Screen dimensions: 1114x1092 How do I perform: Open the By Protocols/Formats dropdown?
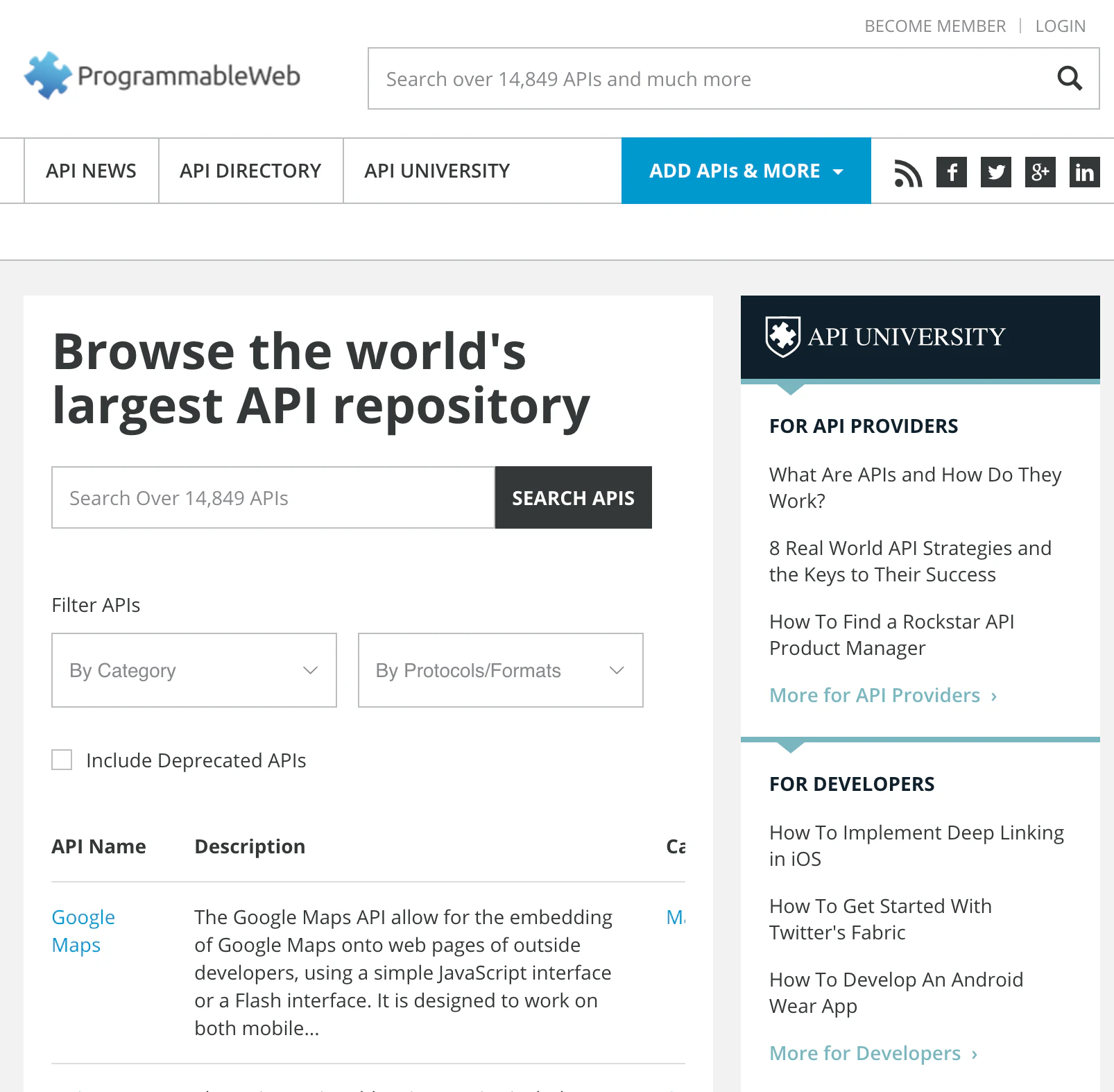(x=499, y=670)
